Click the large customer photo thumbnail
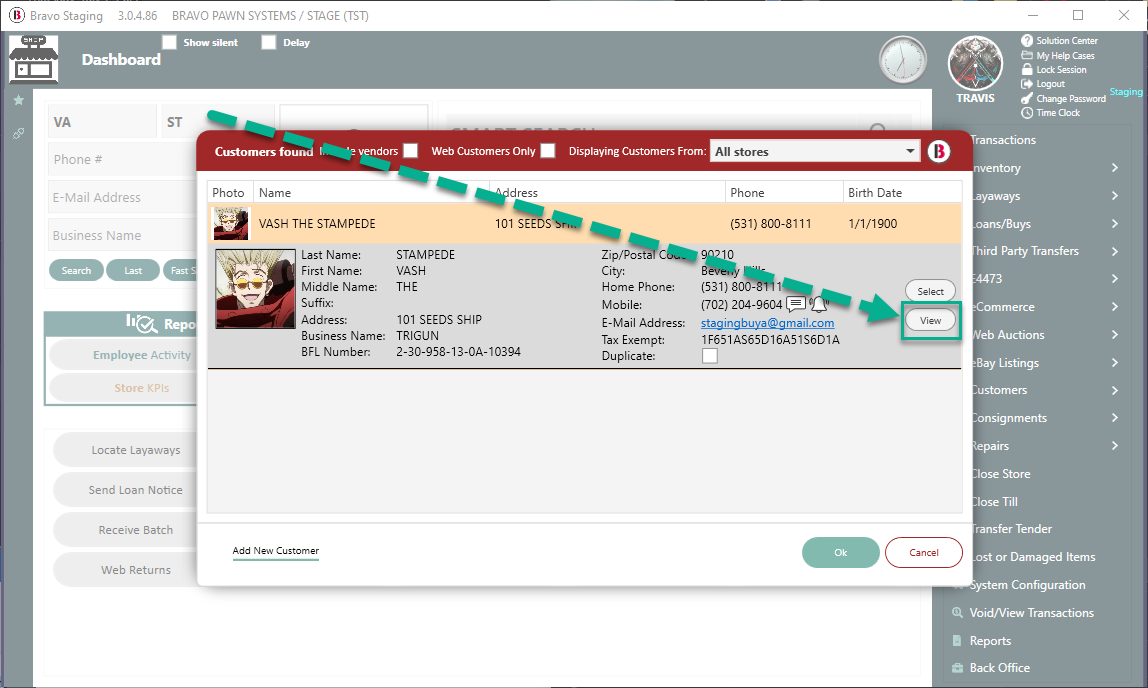Screen dimensions: 1148x688 [x=256, y=289]
